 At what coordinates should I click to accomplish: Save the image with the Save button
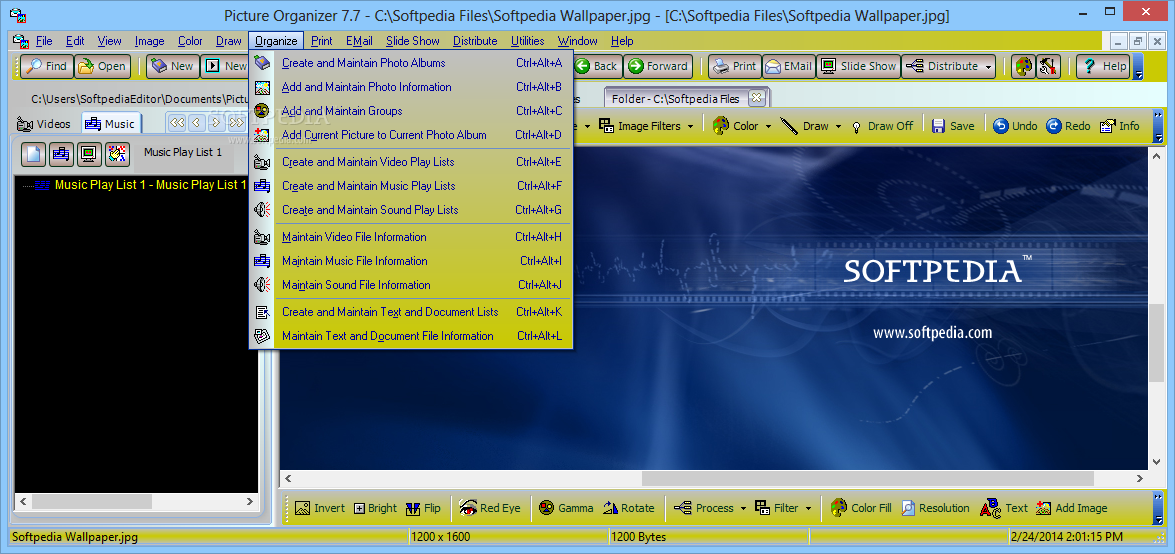[x=952, y=126]
